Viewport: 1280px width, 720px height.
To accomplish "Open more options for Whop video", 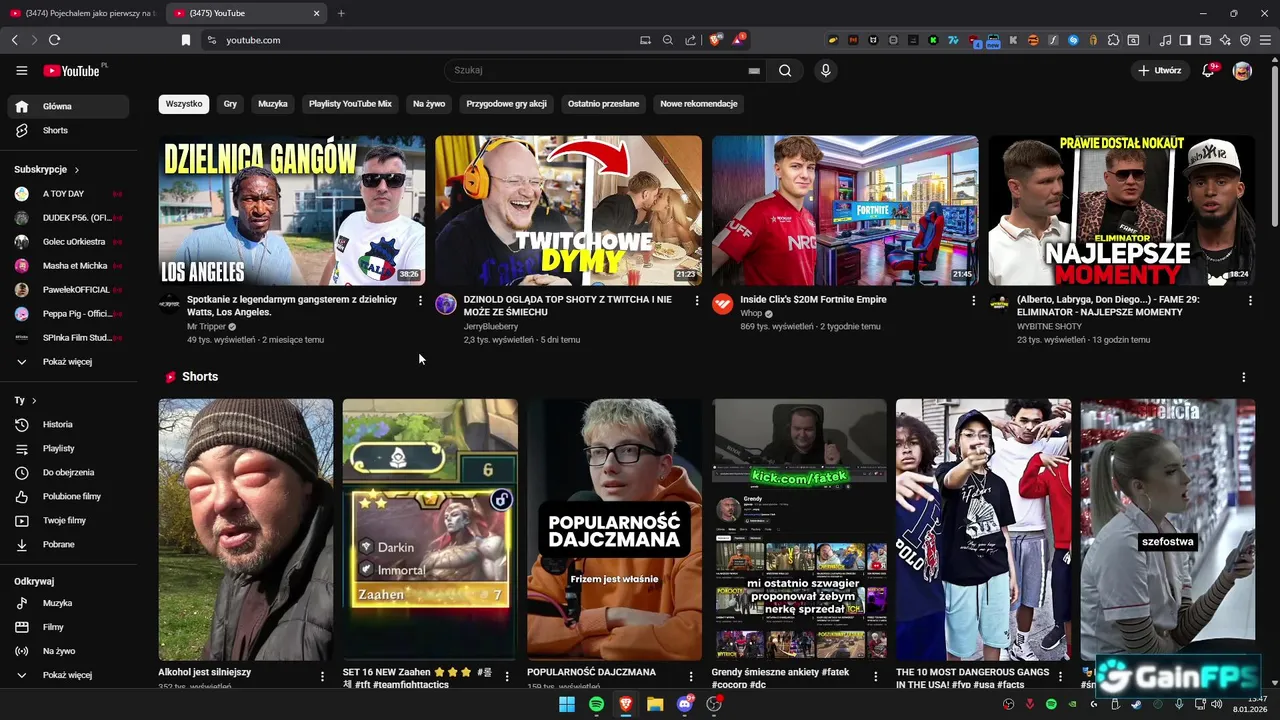I will [x=974, y=300].
